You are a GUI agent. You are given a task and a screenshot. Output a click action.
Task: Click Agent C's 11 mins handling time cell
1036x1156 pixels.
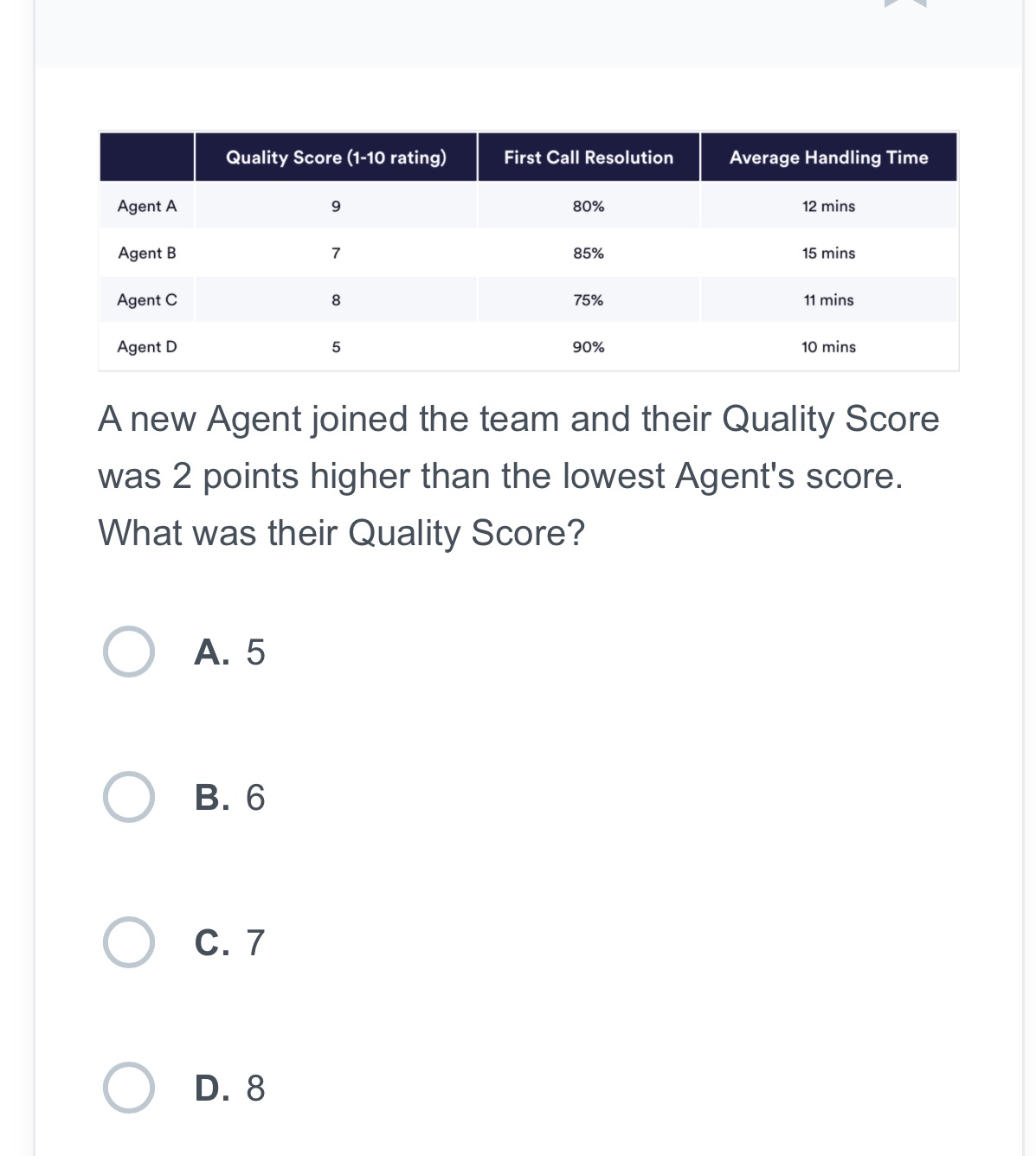point(827,299)
